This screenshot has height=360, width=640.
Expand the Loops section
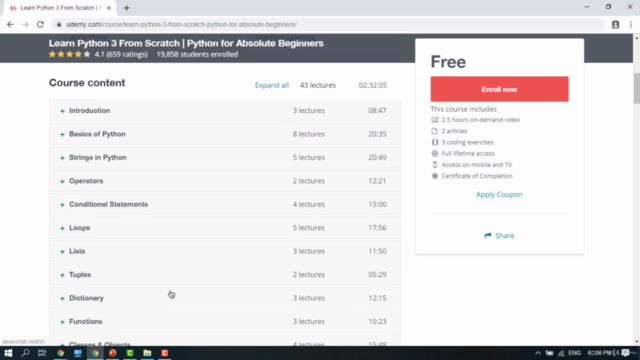(225, 228)
